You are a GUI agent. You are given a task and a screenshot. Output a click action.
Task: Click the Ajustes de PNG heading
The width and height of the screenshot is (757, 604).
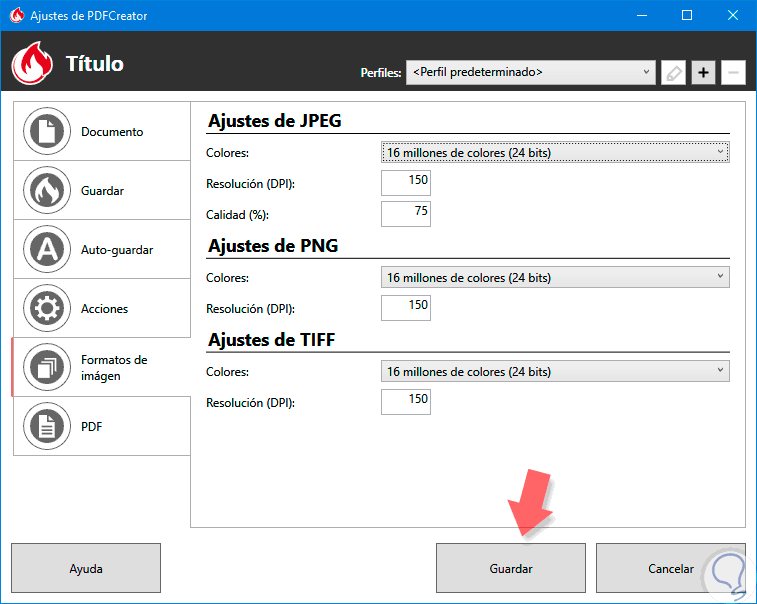pyautogui.click(x=273, y=246)
